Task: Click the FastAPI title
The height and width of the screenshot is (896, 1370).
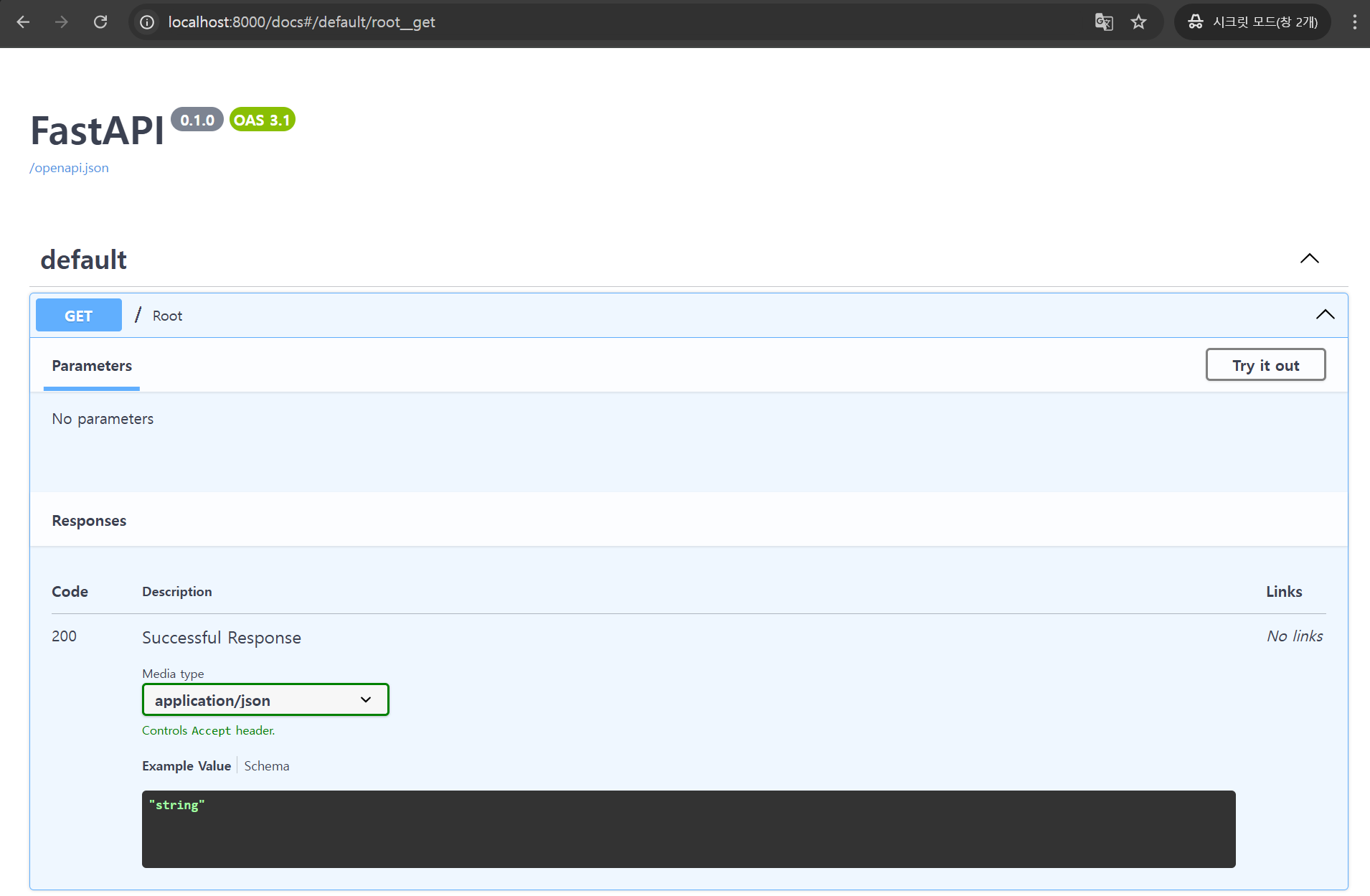Action: [x=97, y=131]
